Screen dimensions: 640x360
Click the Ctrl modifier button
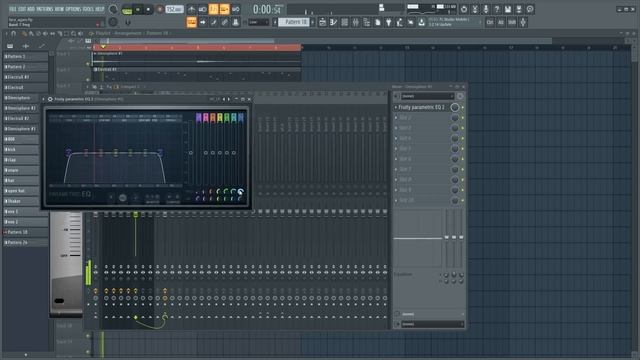pyautogui.click(x=490, y=22)
